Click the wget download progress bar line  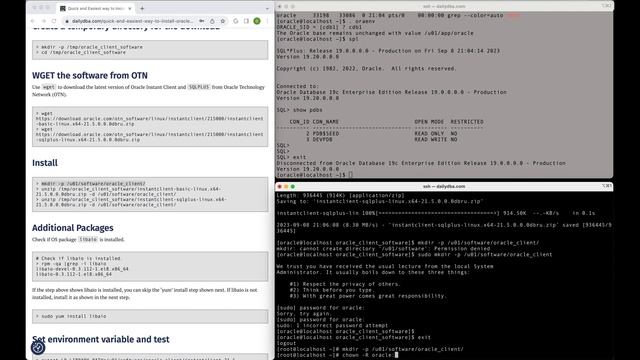(436, 213)
